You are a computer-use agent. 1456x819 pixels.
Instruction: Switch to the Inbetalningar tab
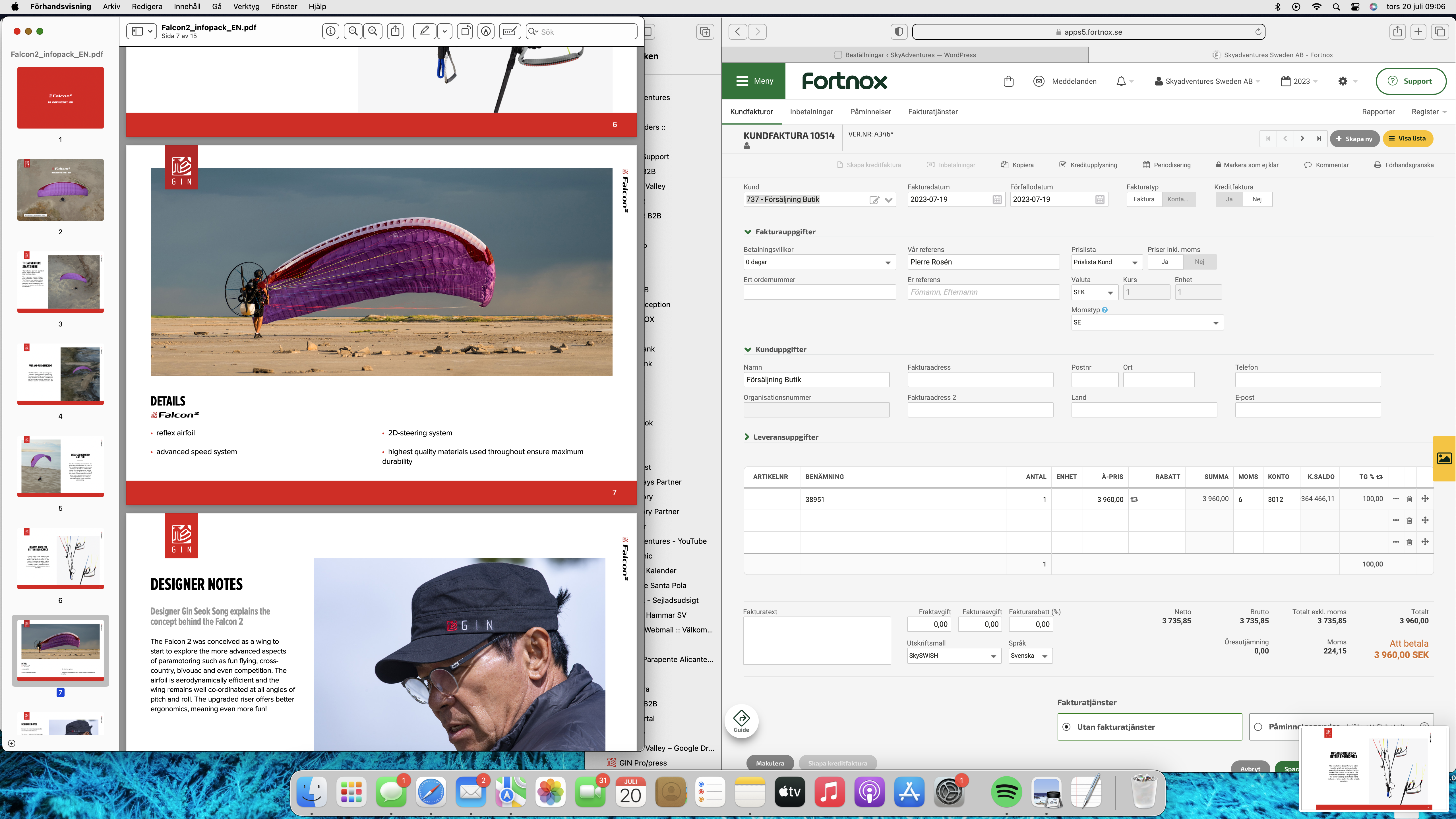(811, 112)
